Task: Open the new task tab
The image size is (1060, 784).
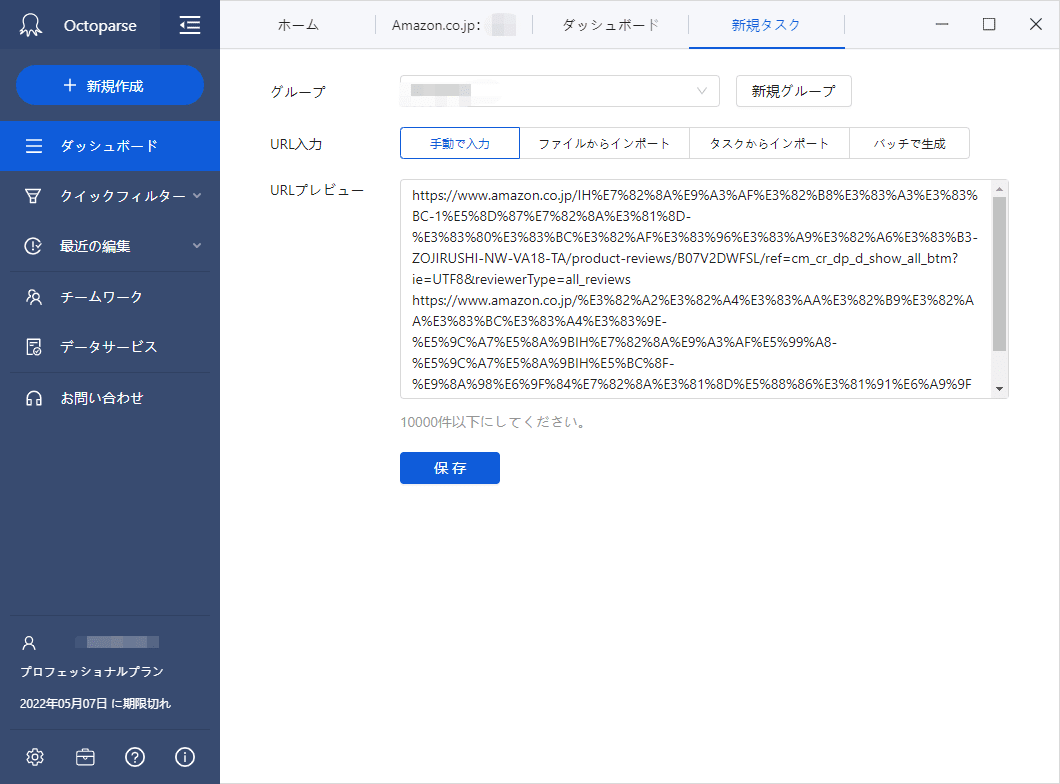Action: pos(766,24)
